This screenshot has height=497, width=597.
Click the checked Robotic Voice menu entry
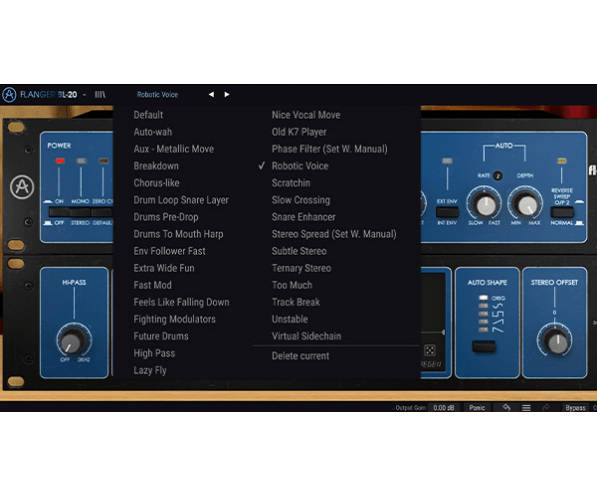tap(300, 166)
